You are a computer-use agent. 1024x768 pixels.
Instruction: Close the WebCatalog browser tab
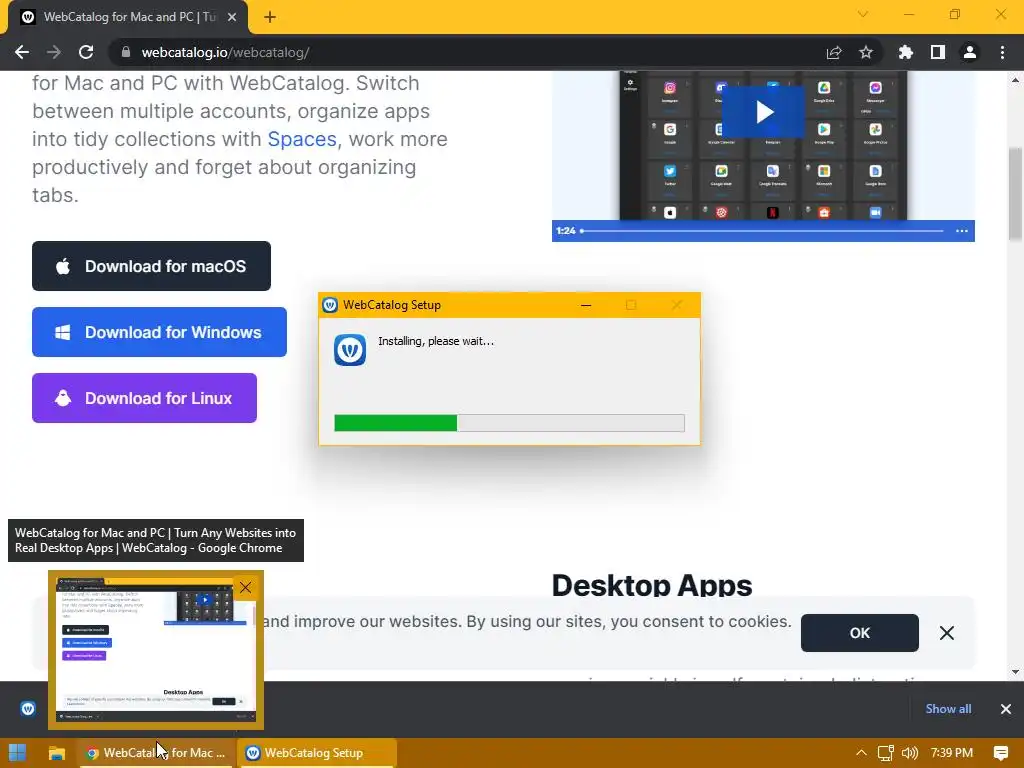pos(232,17)
